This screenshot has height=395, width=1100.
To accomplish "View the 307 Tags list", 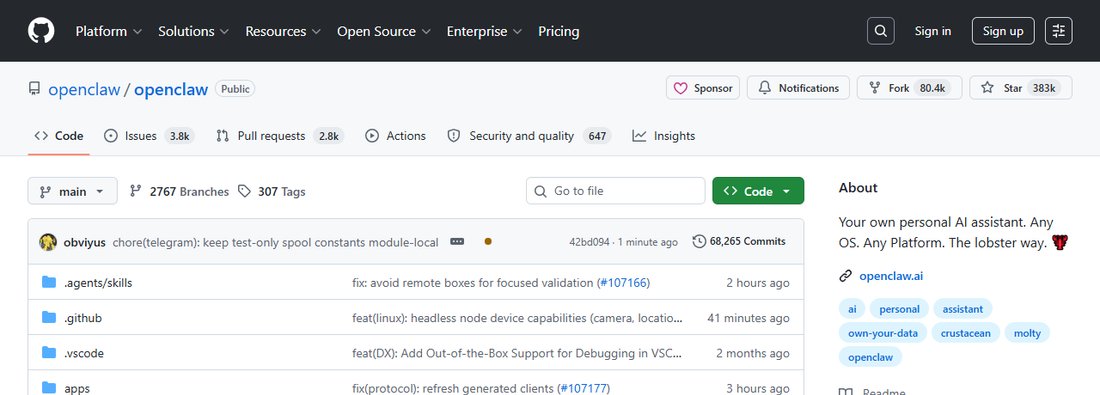I will click(x=271, y=191).
